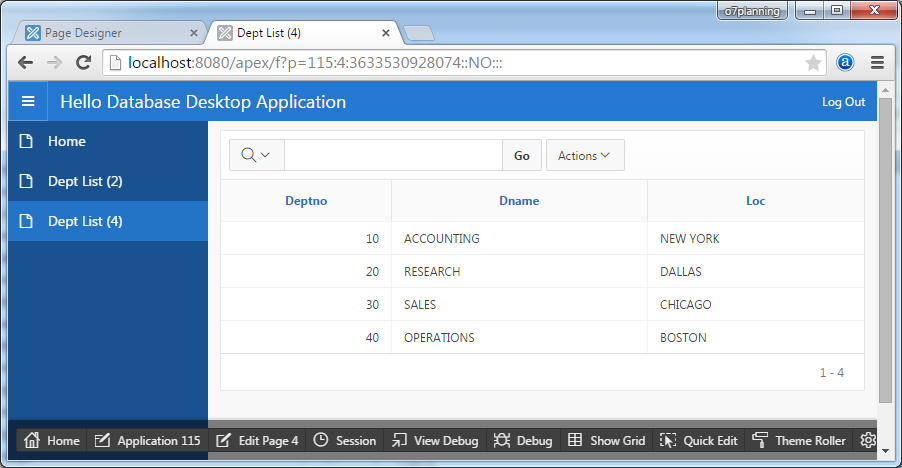Click the report search input field

click(393, 155)
